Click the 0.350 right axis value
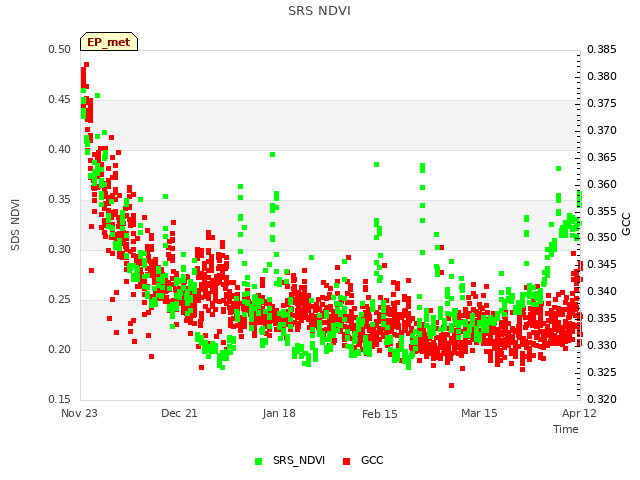This screenshot has height=480, width=640. (602, 238)
